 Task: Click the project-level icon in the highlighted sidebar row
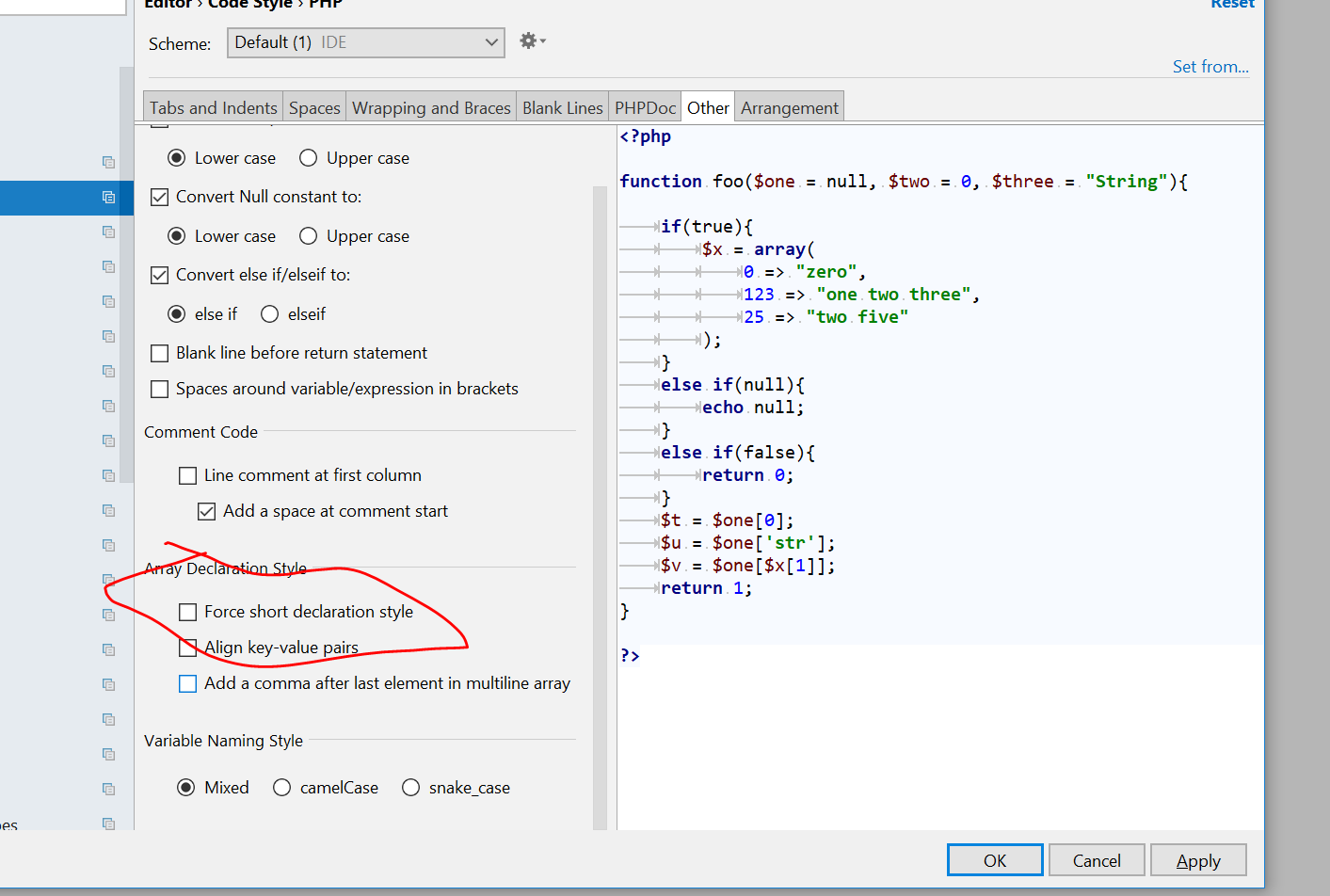[x=108, y=197]
